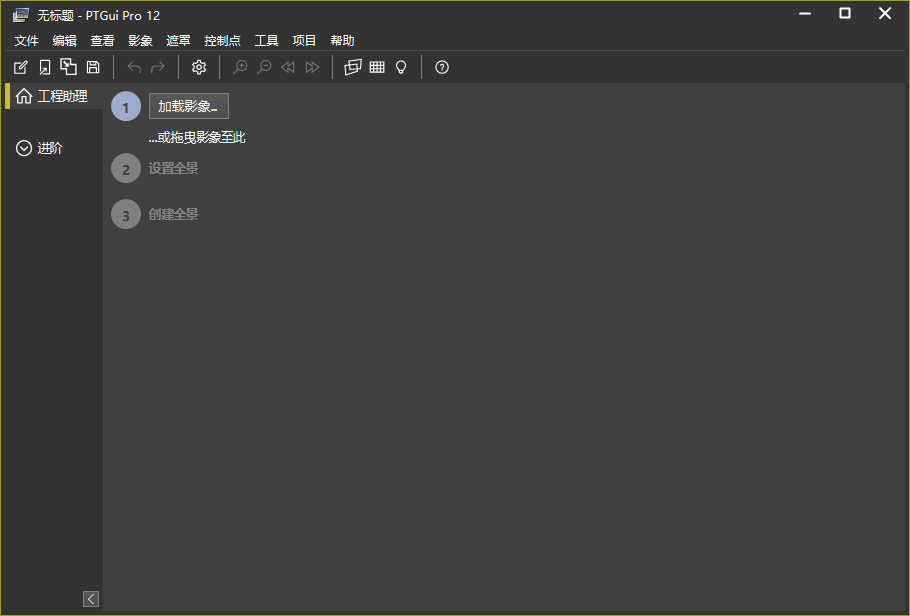Select the zoom-in magnifier icon
The height and width of the screenshot is (616, 910).
(x=240, y=67)
